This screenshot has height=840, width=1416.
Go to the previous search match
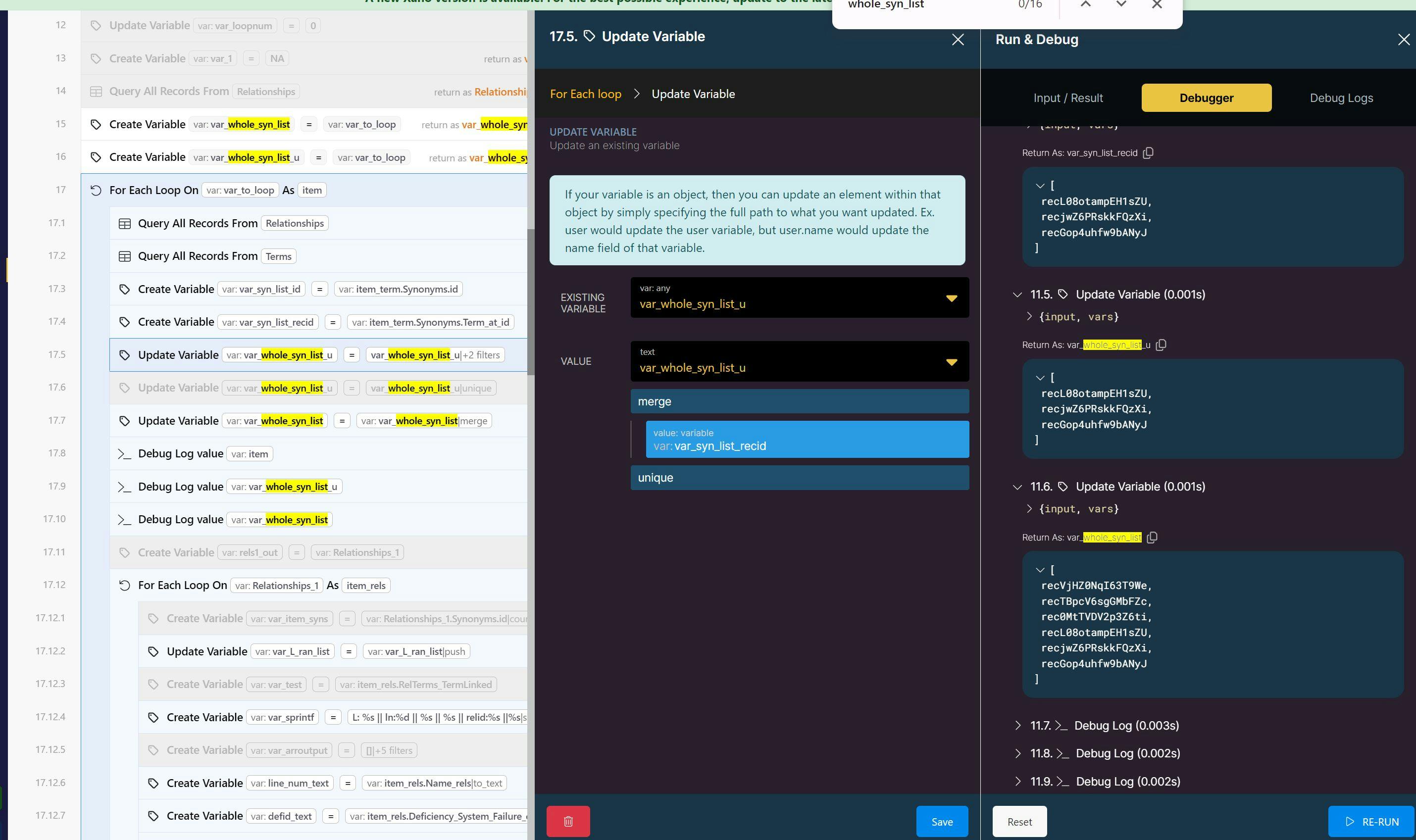coord(1085,4)
